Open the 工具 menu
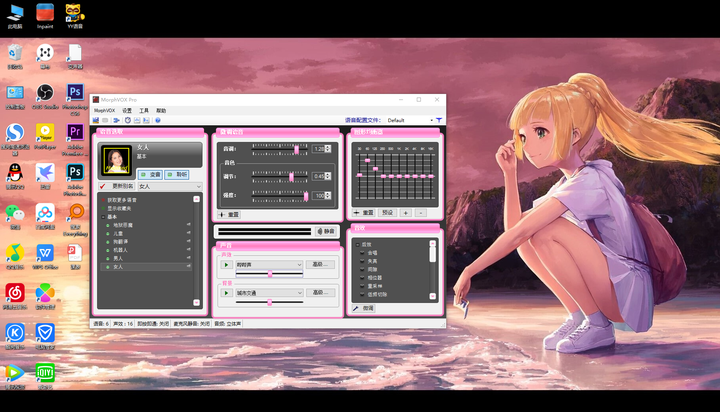The width and height of the screenshot is (720, 412). click(144, 111)
